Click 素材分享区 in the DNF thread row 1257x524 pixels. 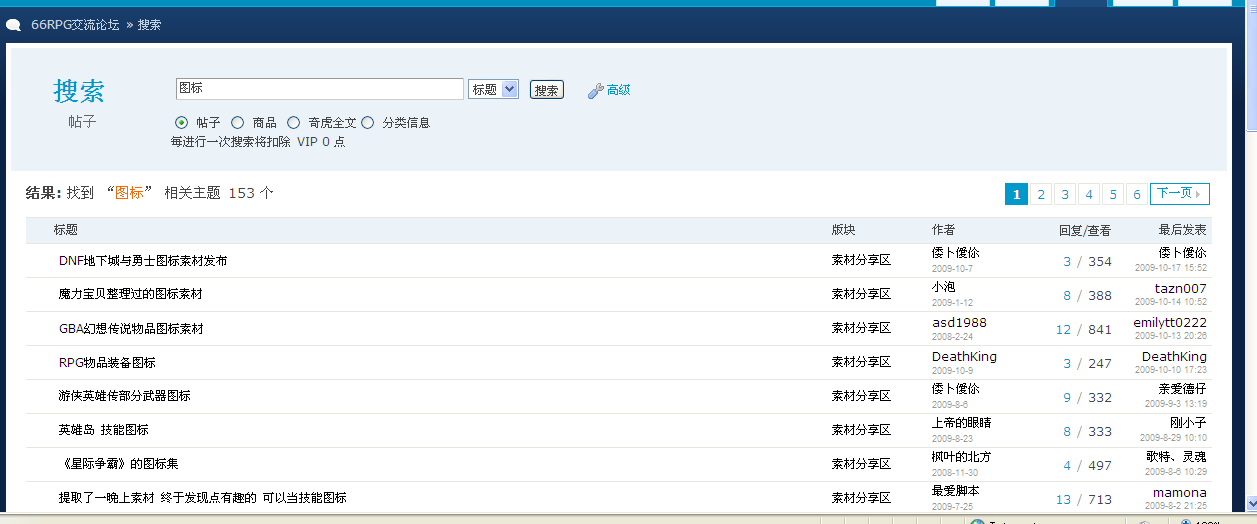(x=861, y=261)
